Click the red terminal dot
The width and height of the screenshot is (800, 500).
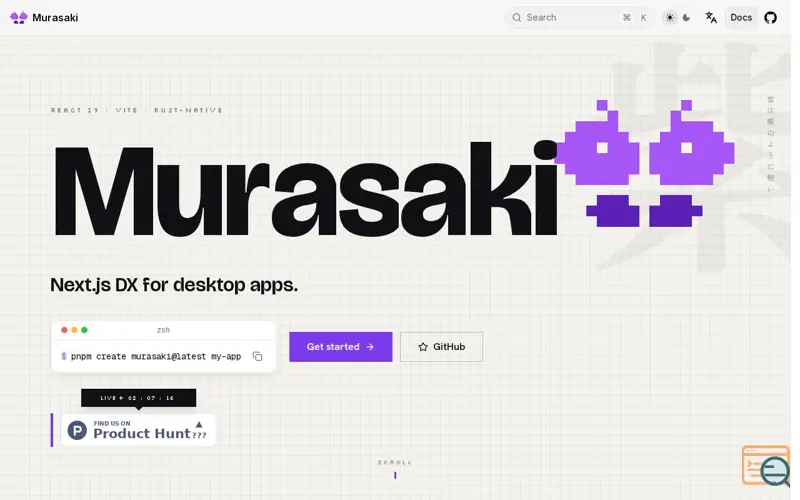(x=64, y=330)
